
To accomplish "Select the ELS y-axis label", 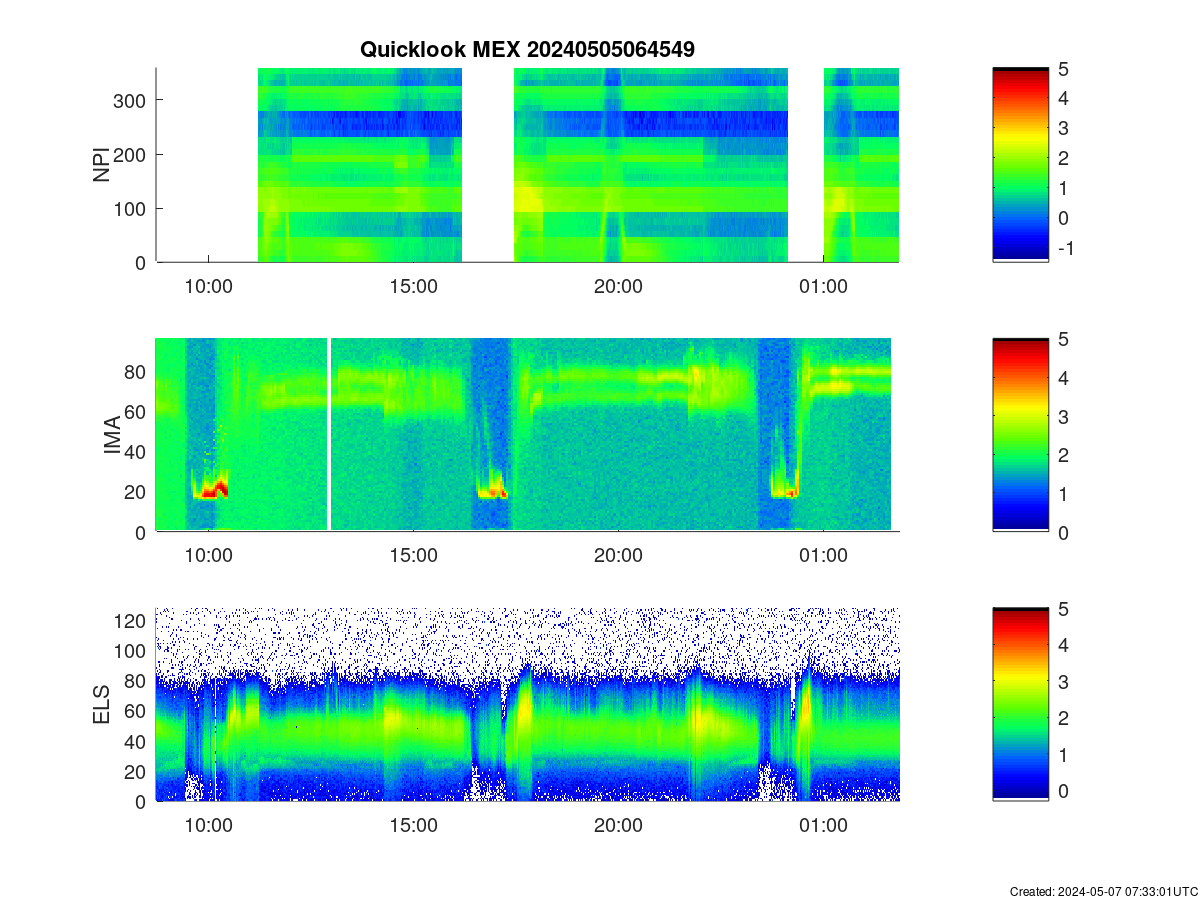I will coord(101,704).
